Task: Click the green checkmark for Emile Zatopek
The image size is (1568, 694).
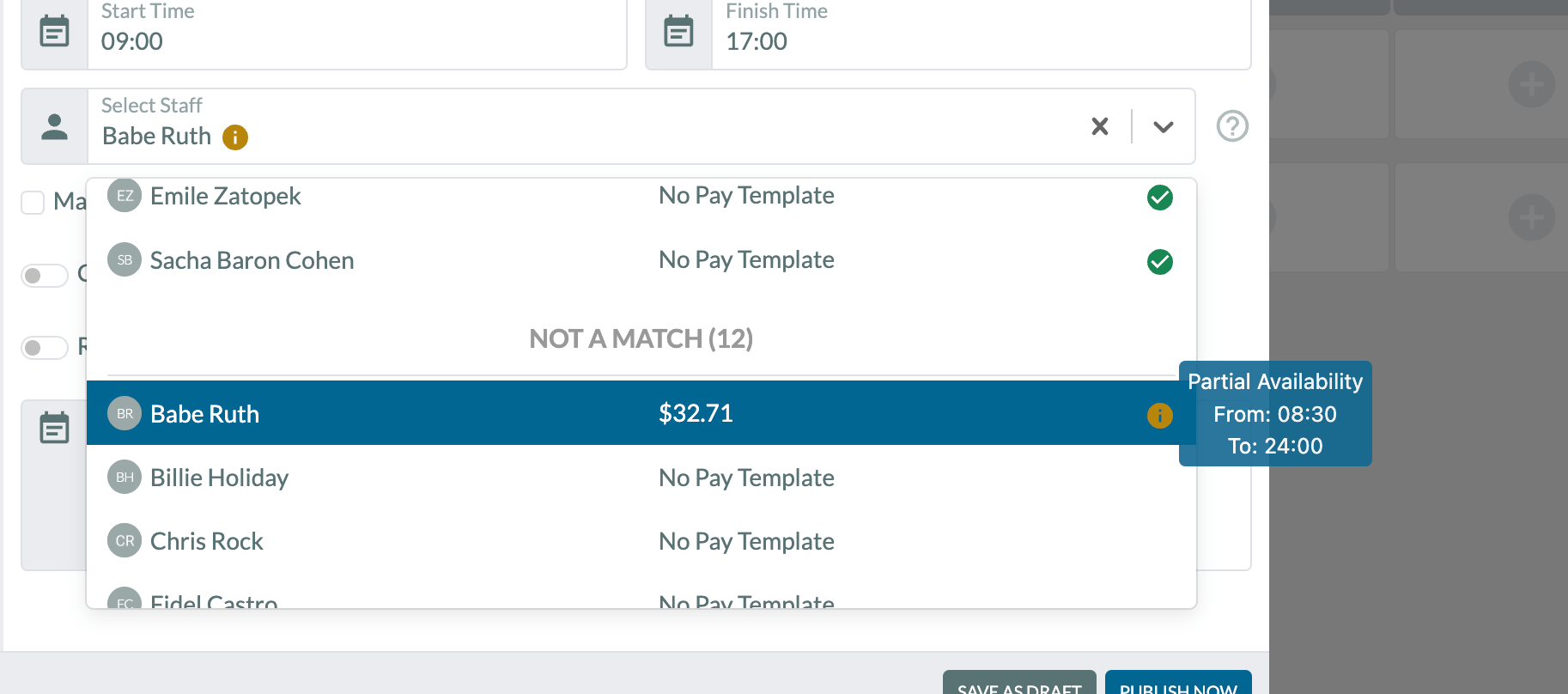Action: (x=1160, y=198)
